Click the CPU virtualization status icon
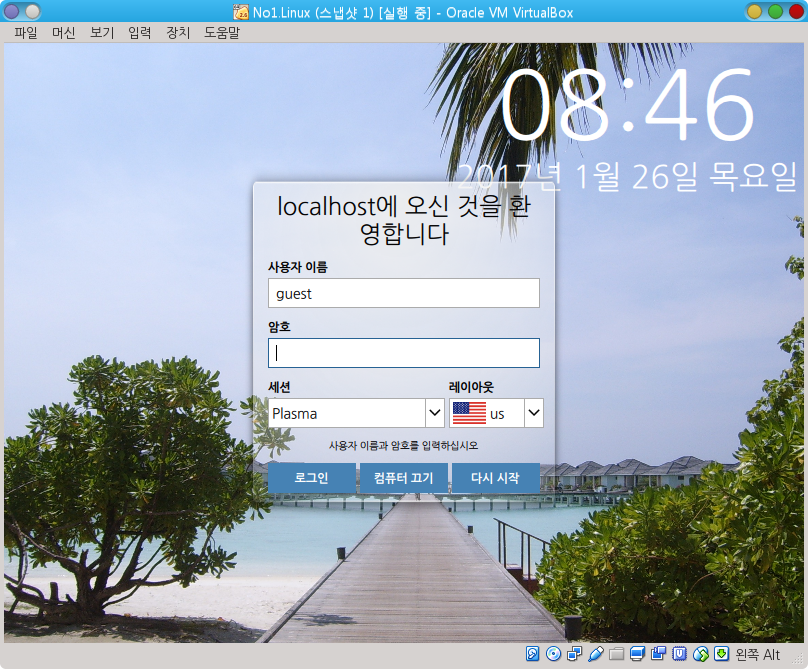This screenshot has width=808, height=669. (x=680, y=654)
